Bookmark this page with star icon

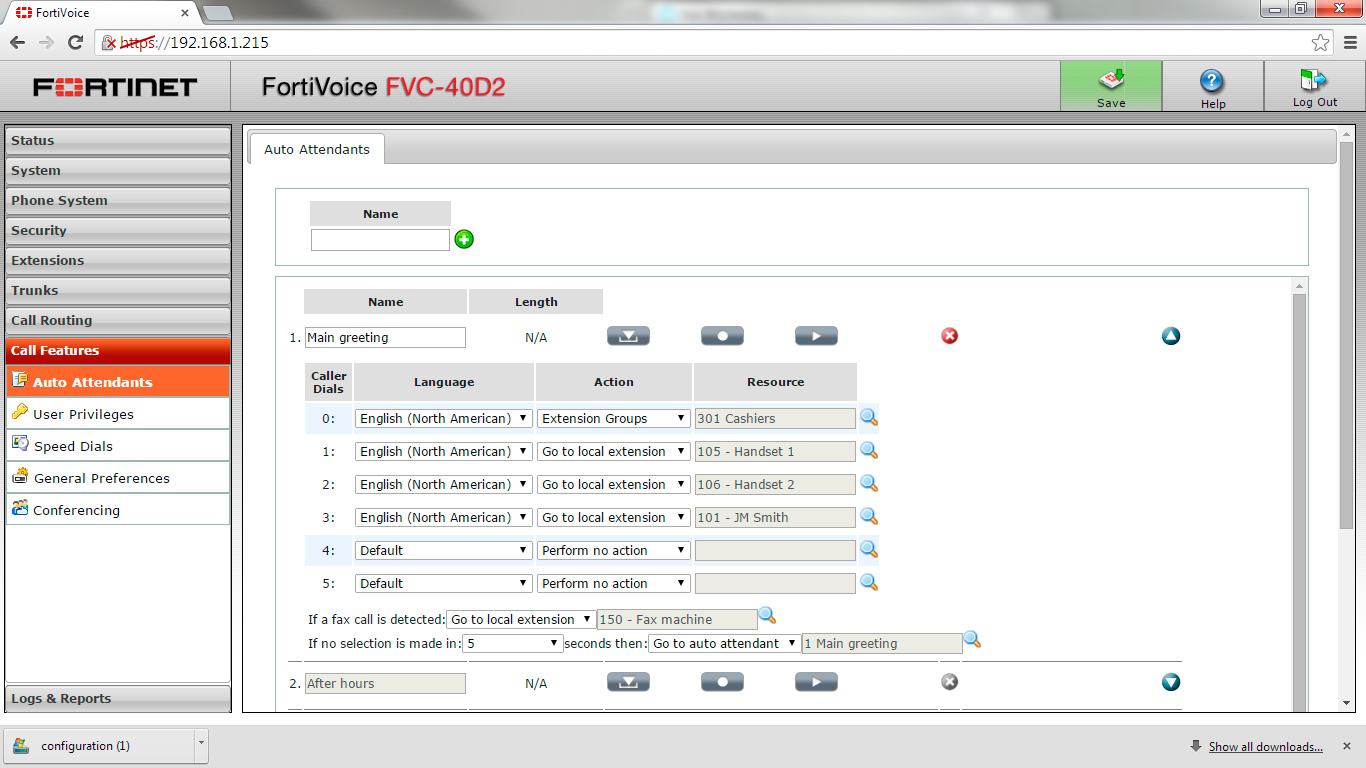(x=1320, y=42)
